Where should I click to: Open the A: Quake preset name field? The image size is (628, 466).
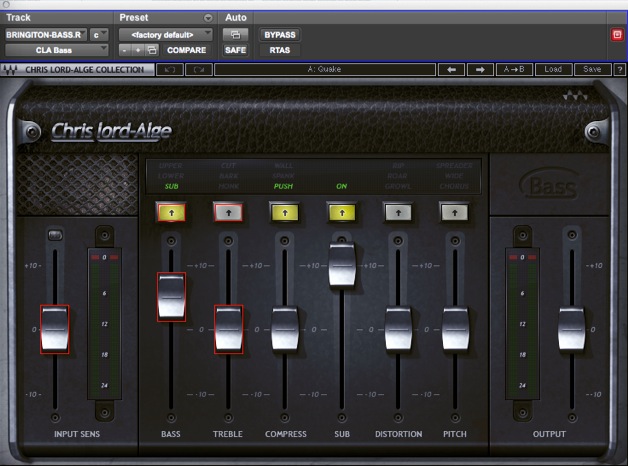325,69
